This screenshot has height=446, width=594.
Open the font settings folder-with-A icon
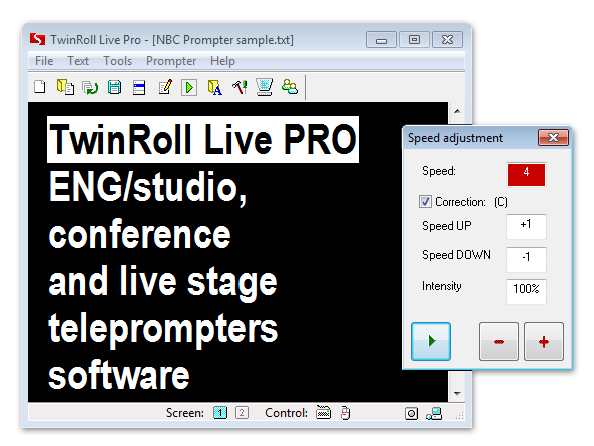tap(214, 88)
